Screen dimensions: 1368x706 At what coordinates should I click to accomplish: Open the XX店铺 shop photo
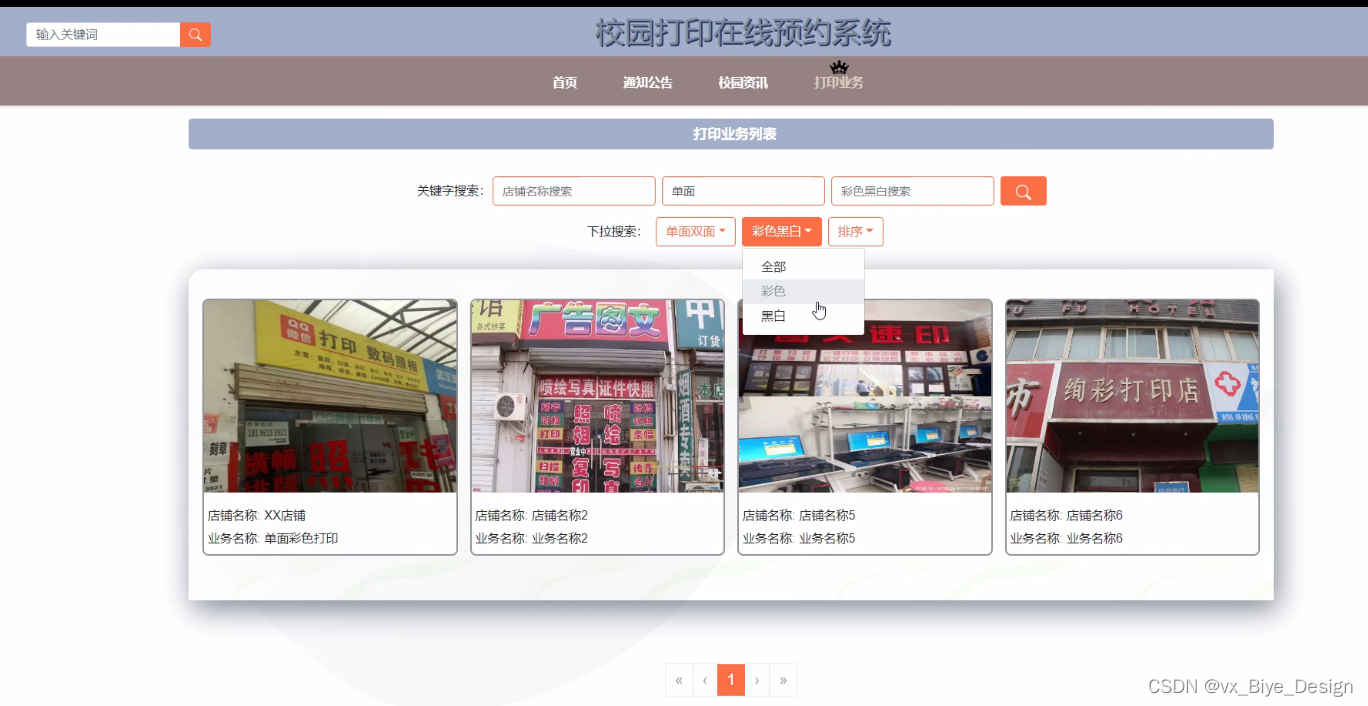pyautogui.click(x=330, y=396)
